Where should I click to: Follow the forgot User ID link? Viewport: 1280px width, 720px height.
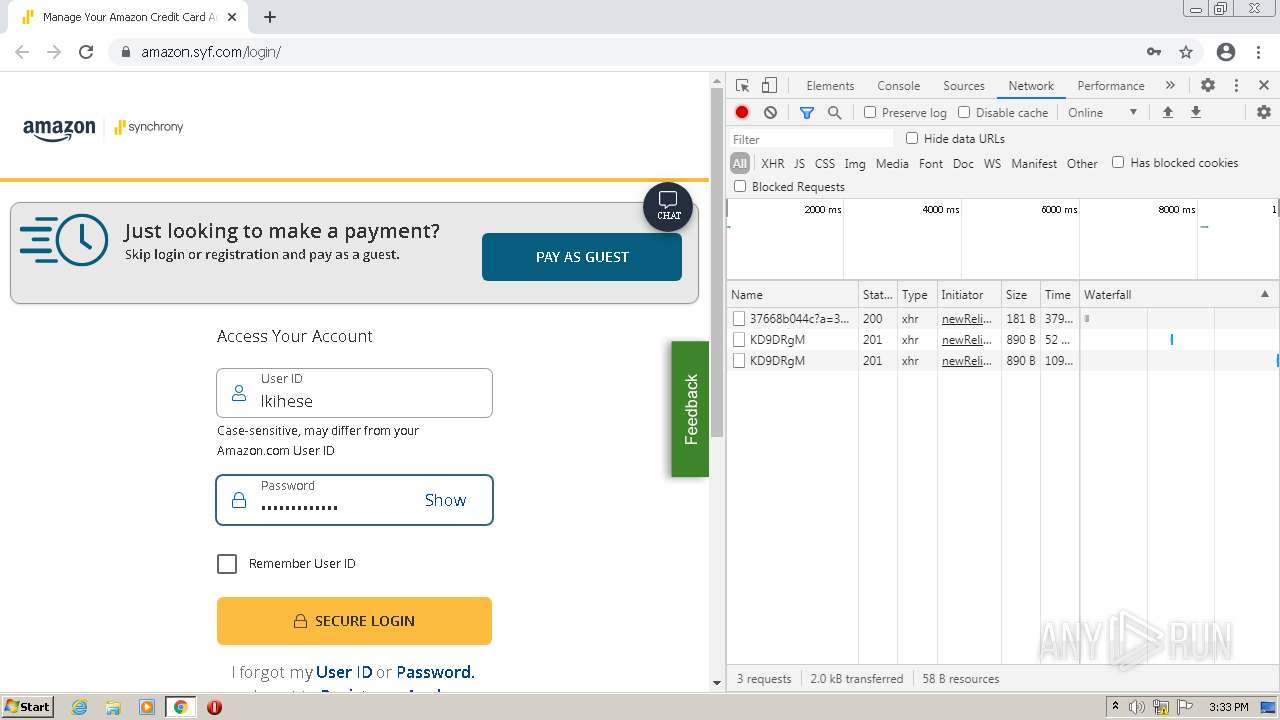(344, 672)
